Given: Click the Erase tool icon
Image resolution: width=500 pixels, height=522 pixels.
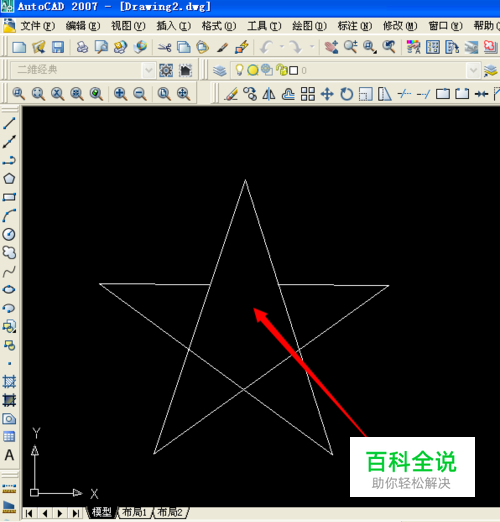Looking at the screenshot, I should point(231,94).
